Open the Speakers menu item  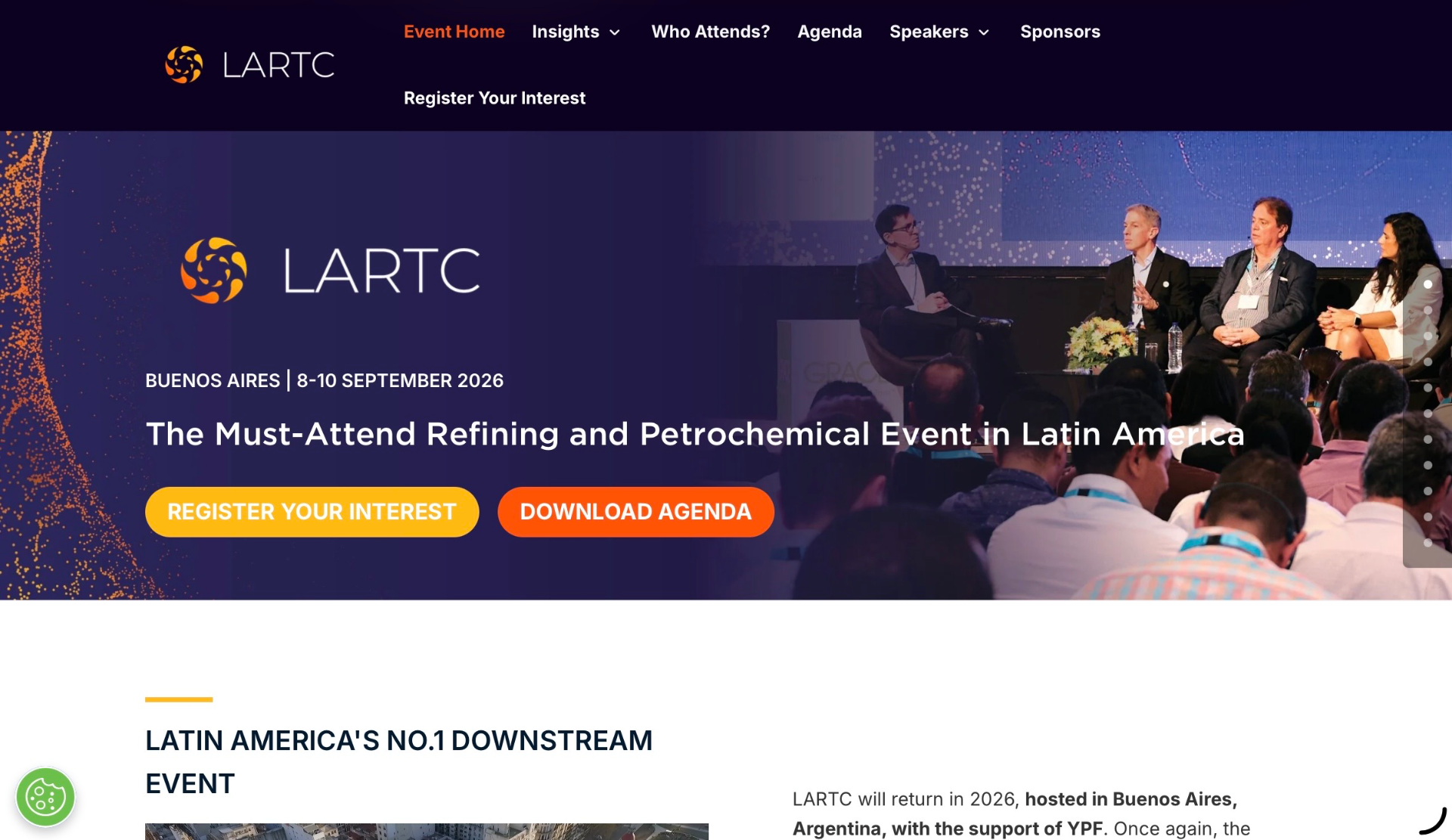(929, 32)
